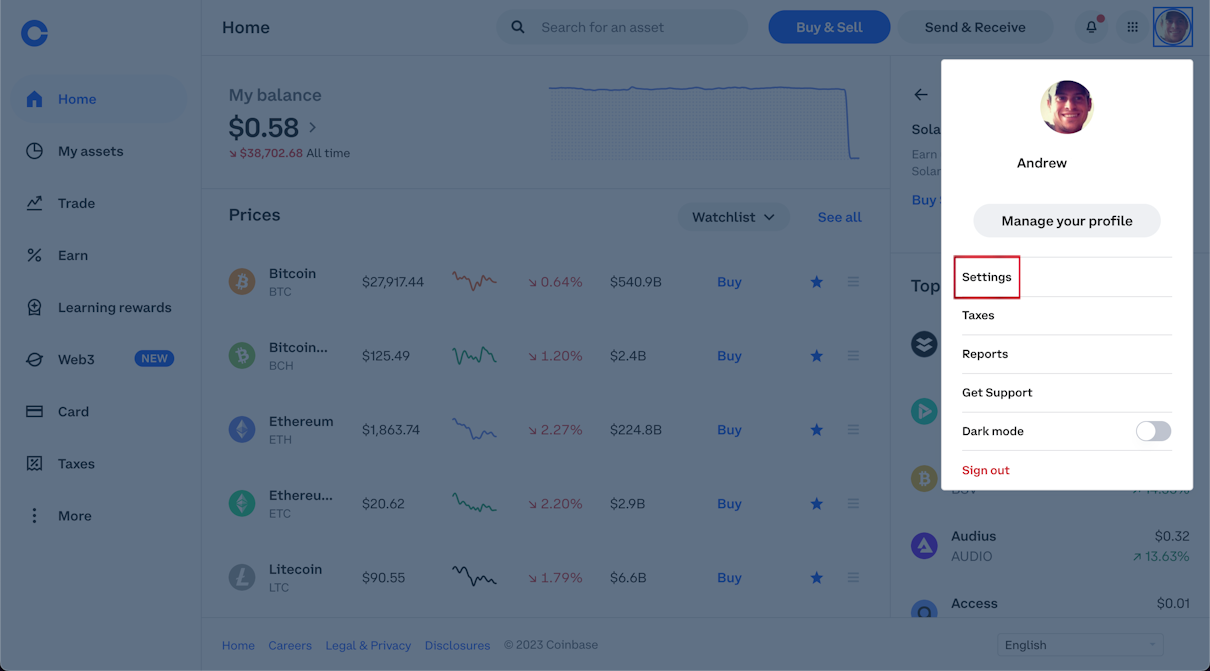
Task: Click the large Andrew profile photo
Action: [x=1066, y=107]
